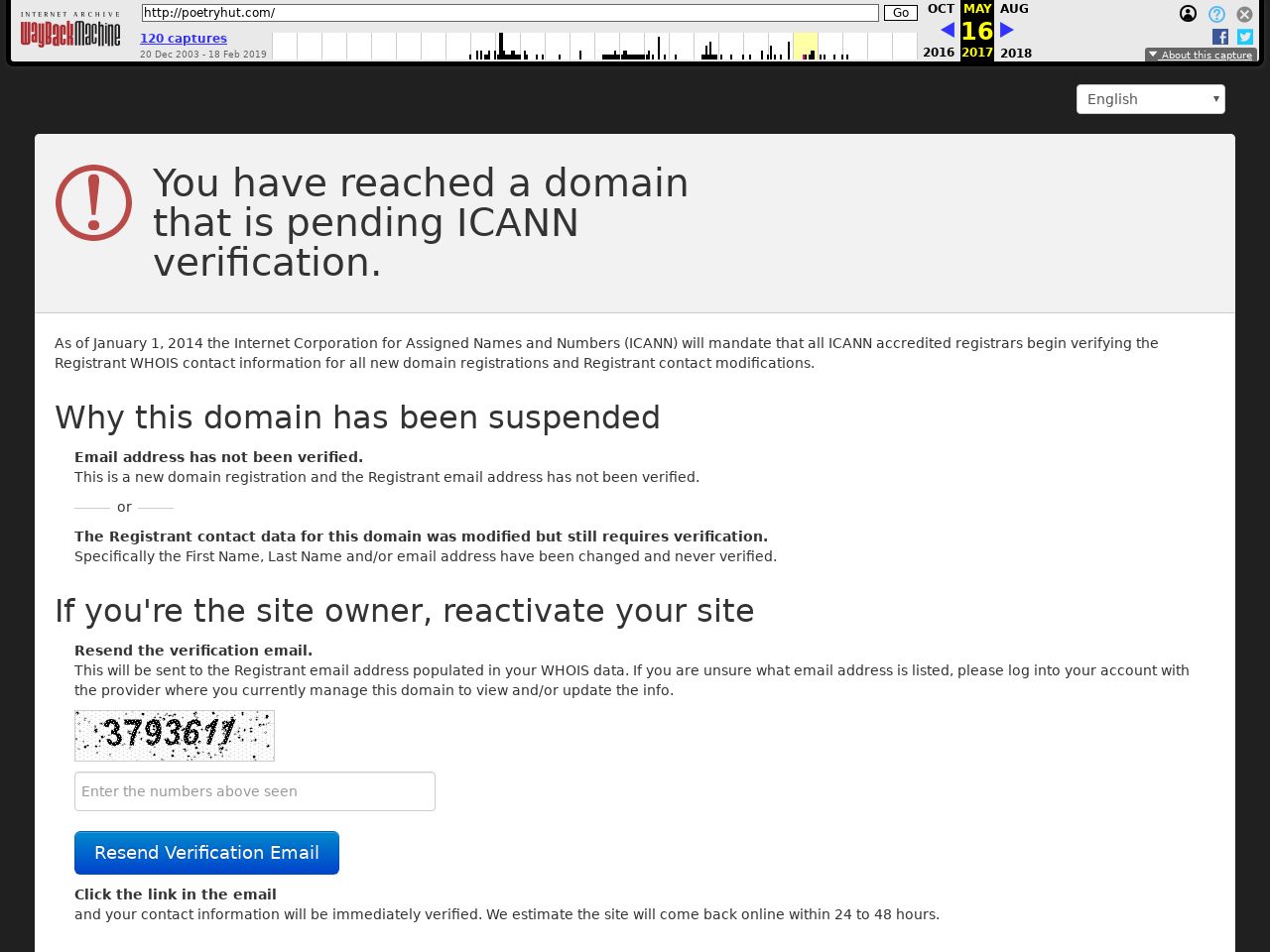This screenshot has height=952, width=1270.
Task: Go to previous capture with left arrow
Action: [x=948, y=30]
